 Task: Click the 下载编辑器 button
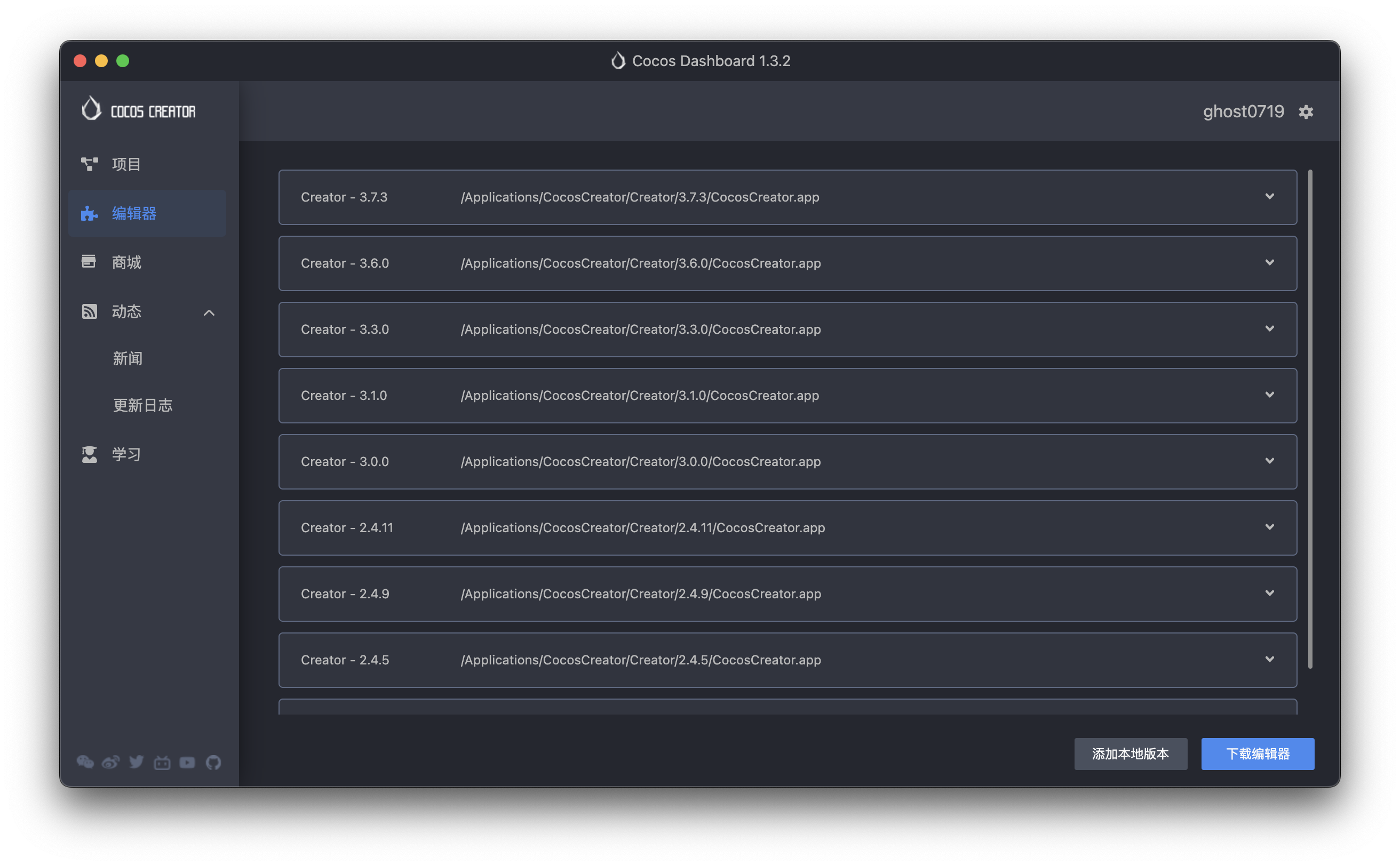click(1258, 753)
